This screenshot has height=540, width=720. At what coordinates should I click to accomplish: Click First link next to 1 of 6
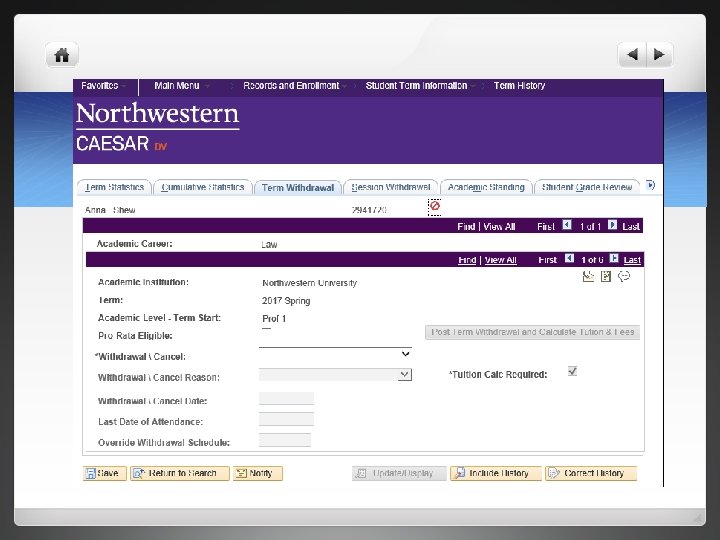(547, 260)
